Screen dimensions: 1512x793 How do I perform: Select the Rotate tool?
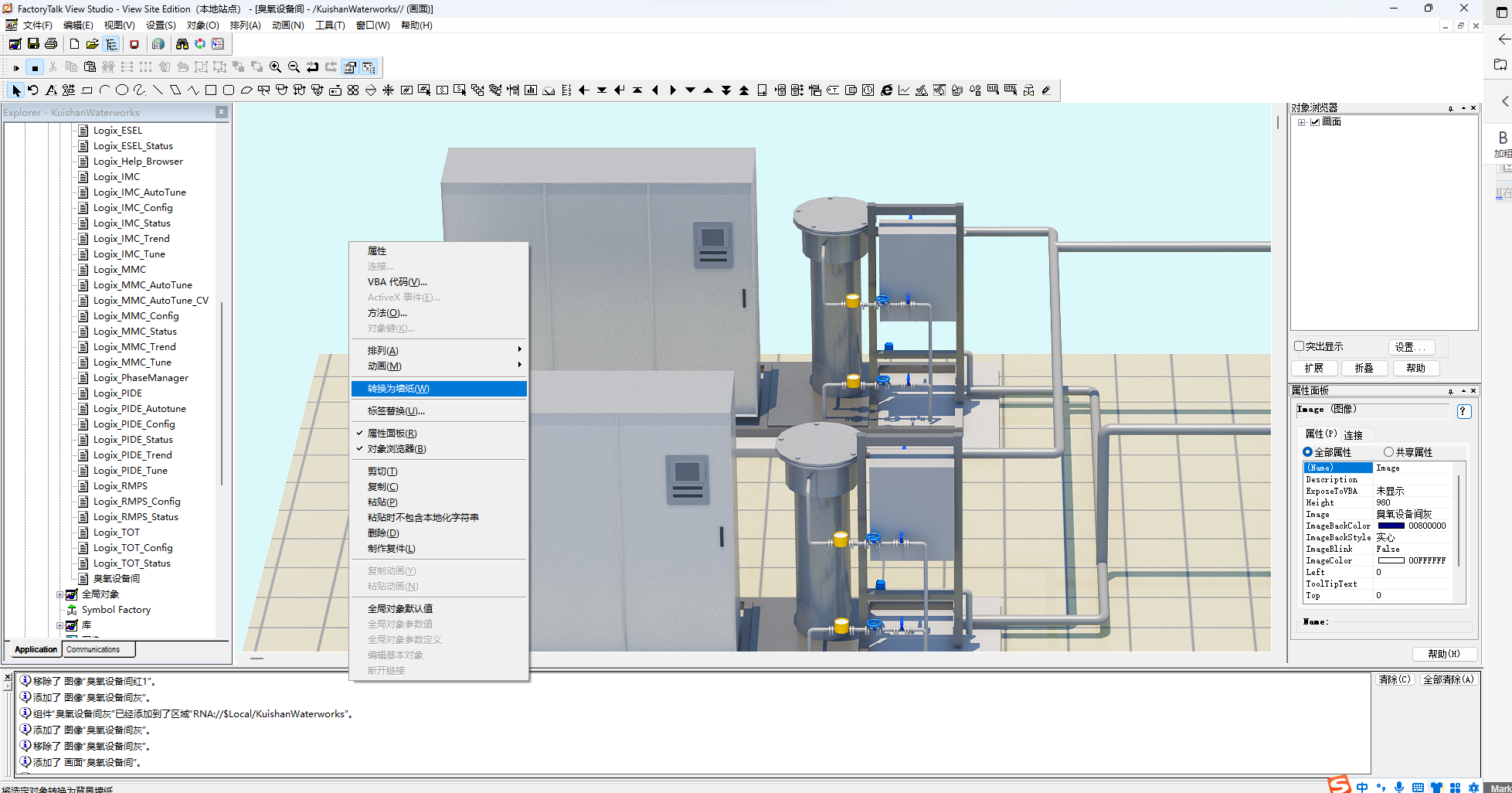pyautogui.click(x=33, y=90)
